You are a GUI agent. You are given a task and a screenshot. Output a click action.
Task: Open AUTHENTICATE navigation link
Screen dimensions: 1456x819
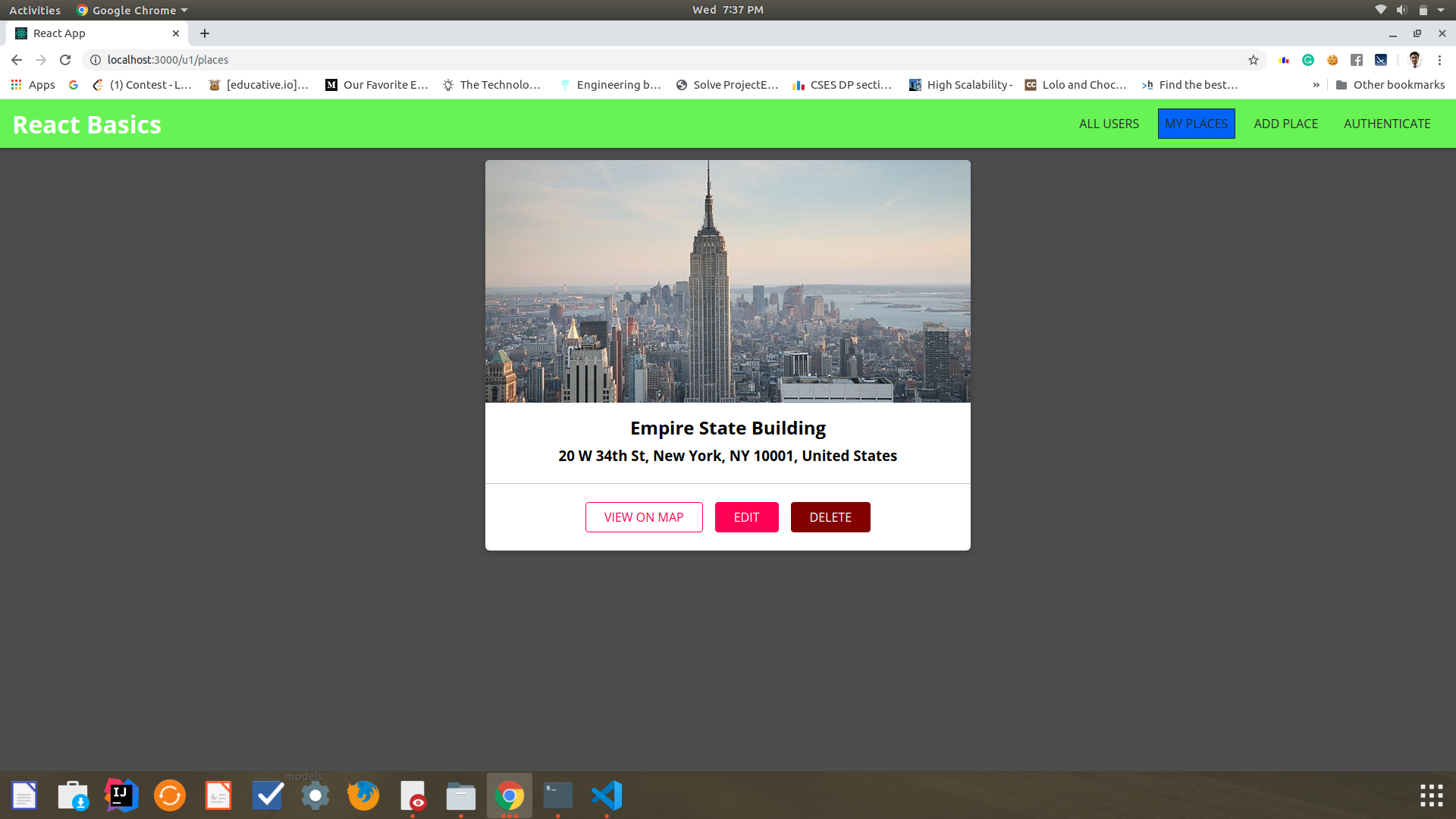(x=1387, y=124)
